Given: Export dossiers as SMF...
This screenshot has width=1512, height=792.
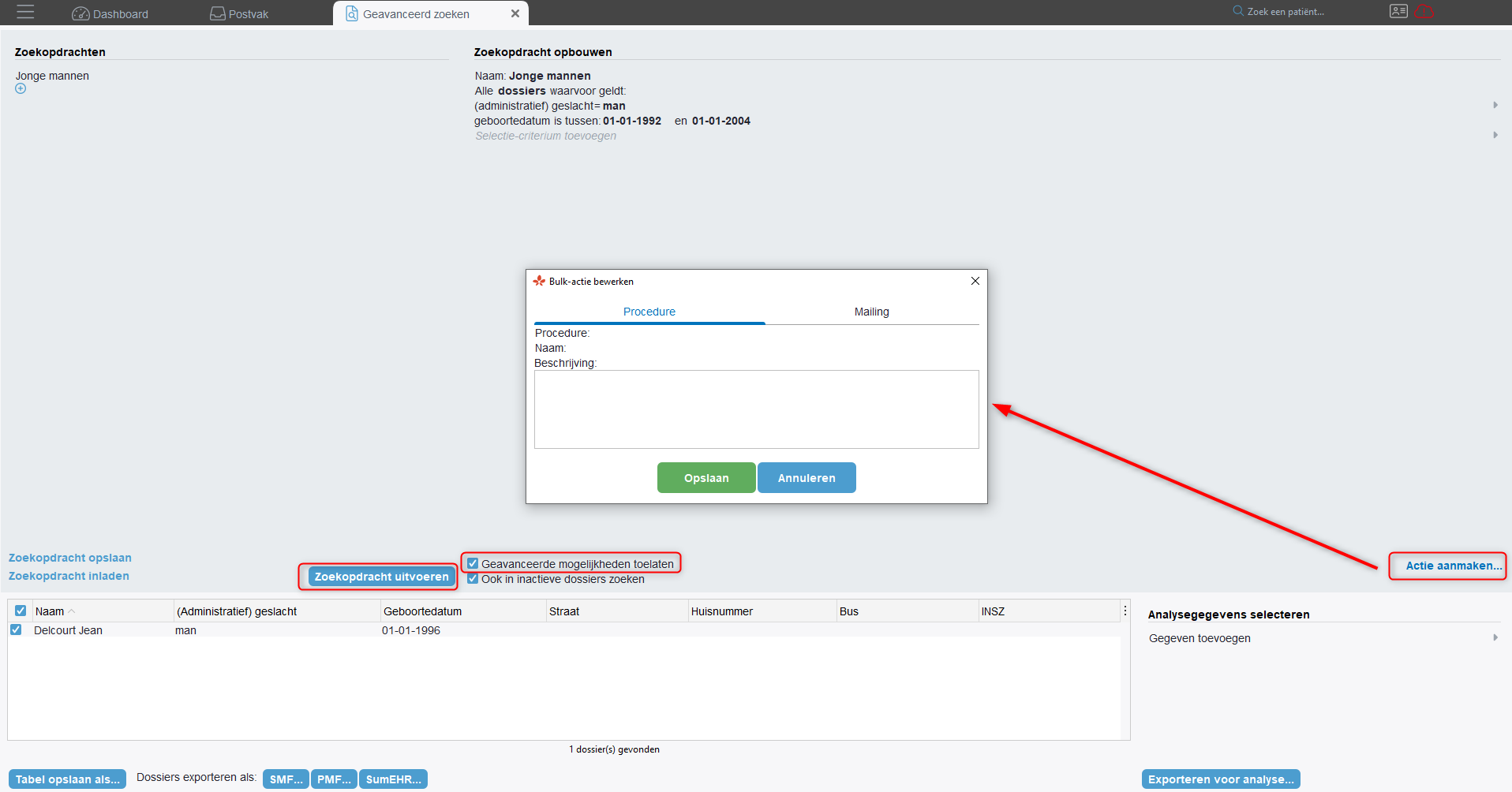Looking at the screenshot, I should click(x=286, y=779).
